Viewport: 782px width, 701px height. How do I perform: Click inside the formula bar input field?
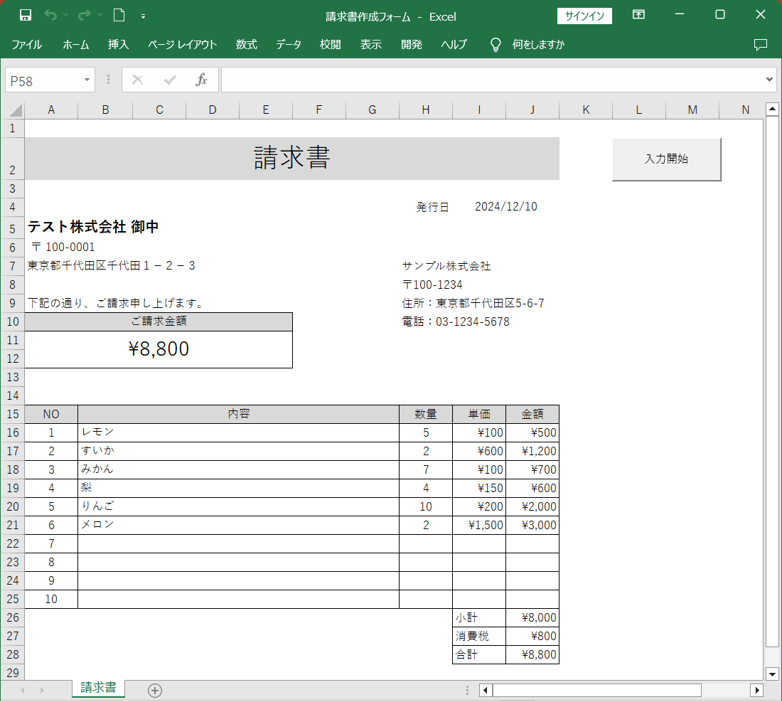point(490,80)
